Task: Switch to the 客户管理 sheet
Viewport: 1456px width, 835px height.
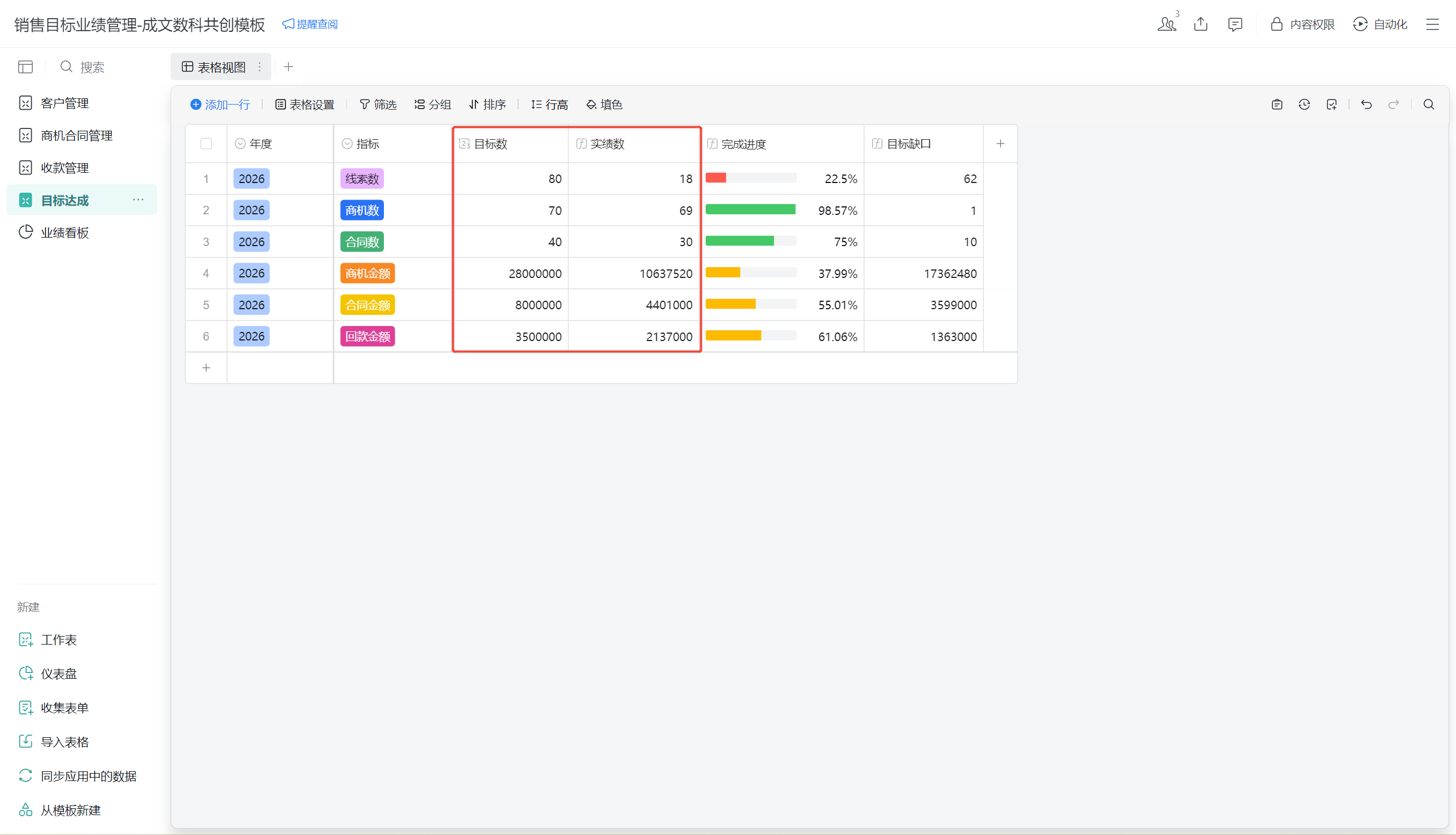Action: pyautogui.click(x=64, y=103)
